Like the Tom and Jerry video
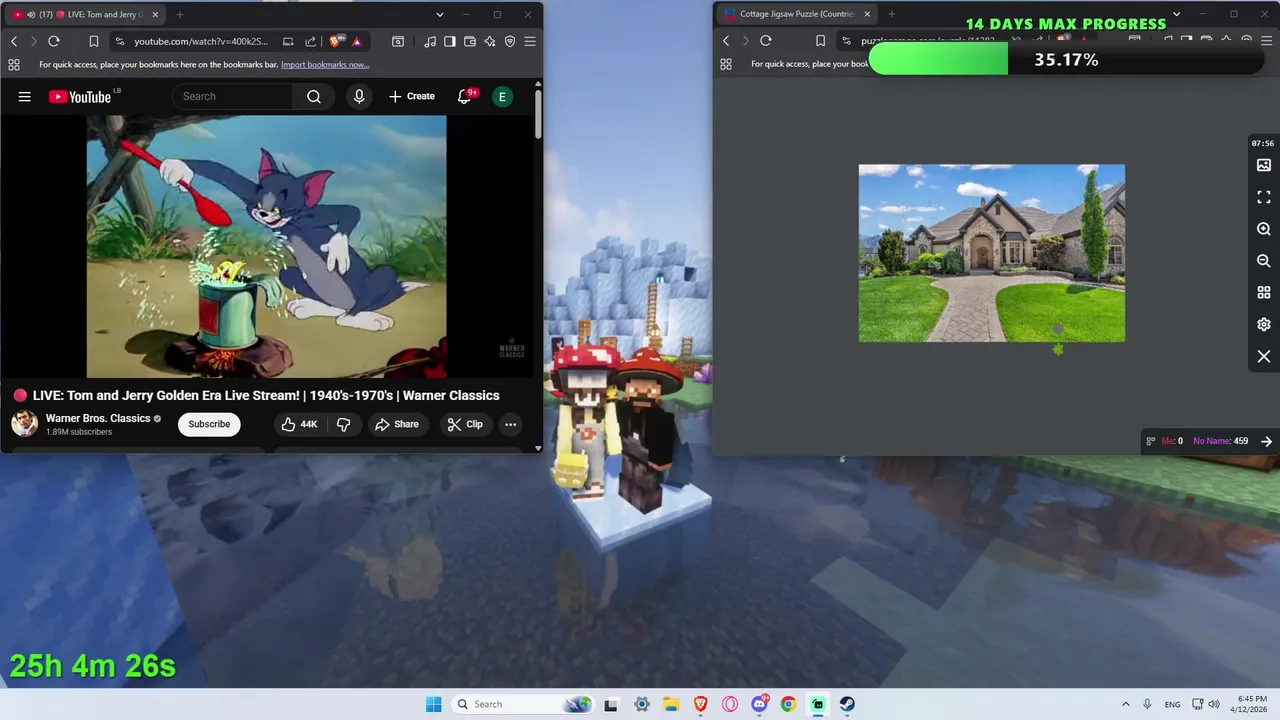Viewport: 1280px width, 720px height. click(x=299, y=424)
